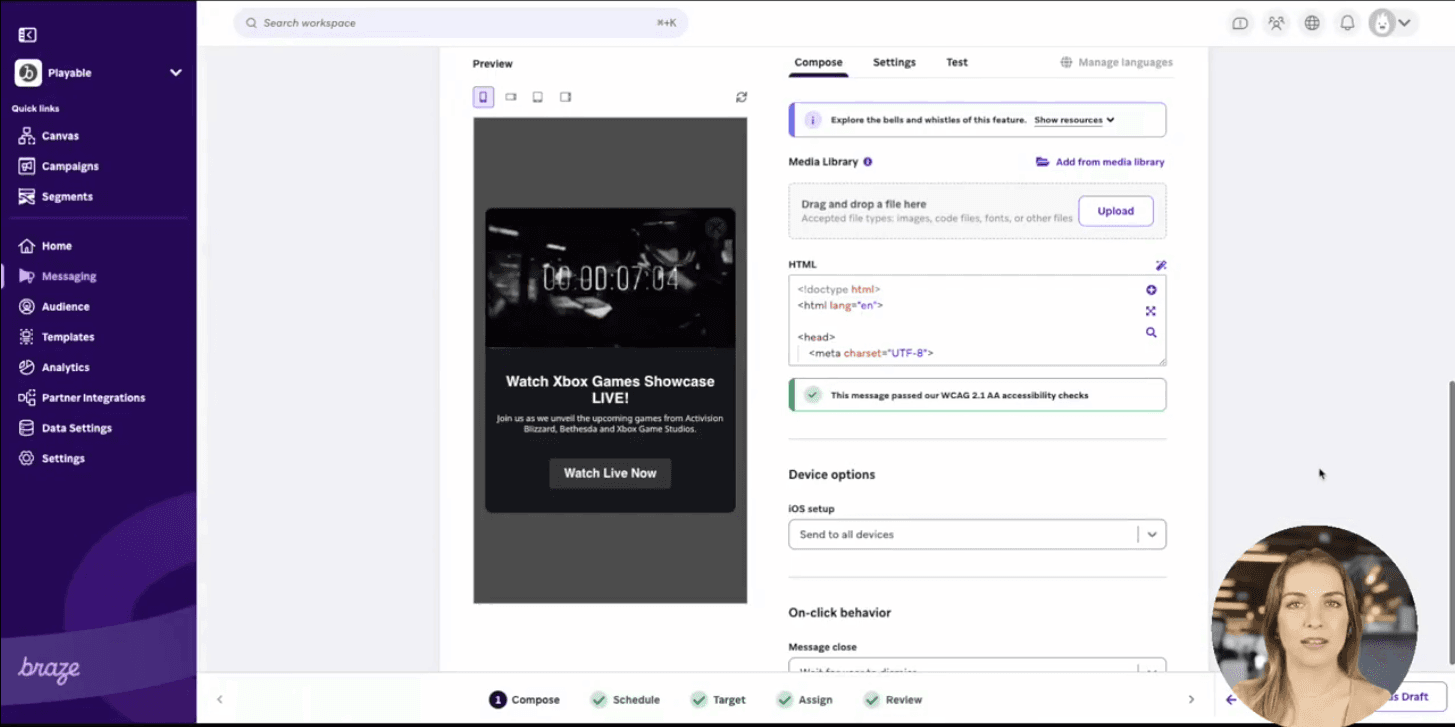1455x727 pixels.
Task: Go to the Compose step
Action: coord(524,700)
